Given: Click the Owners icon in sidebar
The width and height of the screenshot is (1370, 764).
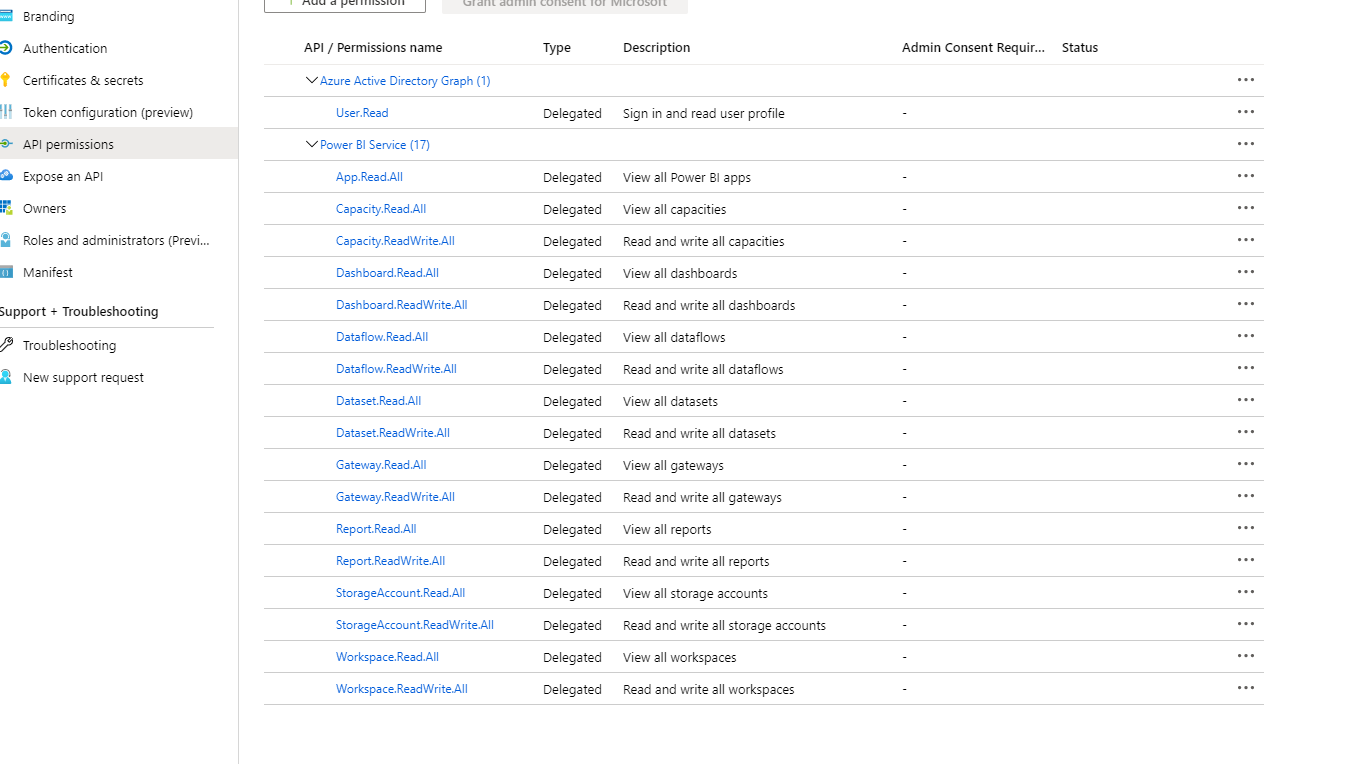Looking at the screenshot, I should pyautogui.click(x=6, y=208).
